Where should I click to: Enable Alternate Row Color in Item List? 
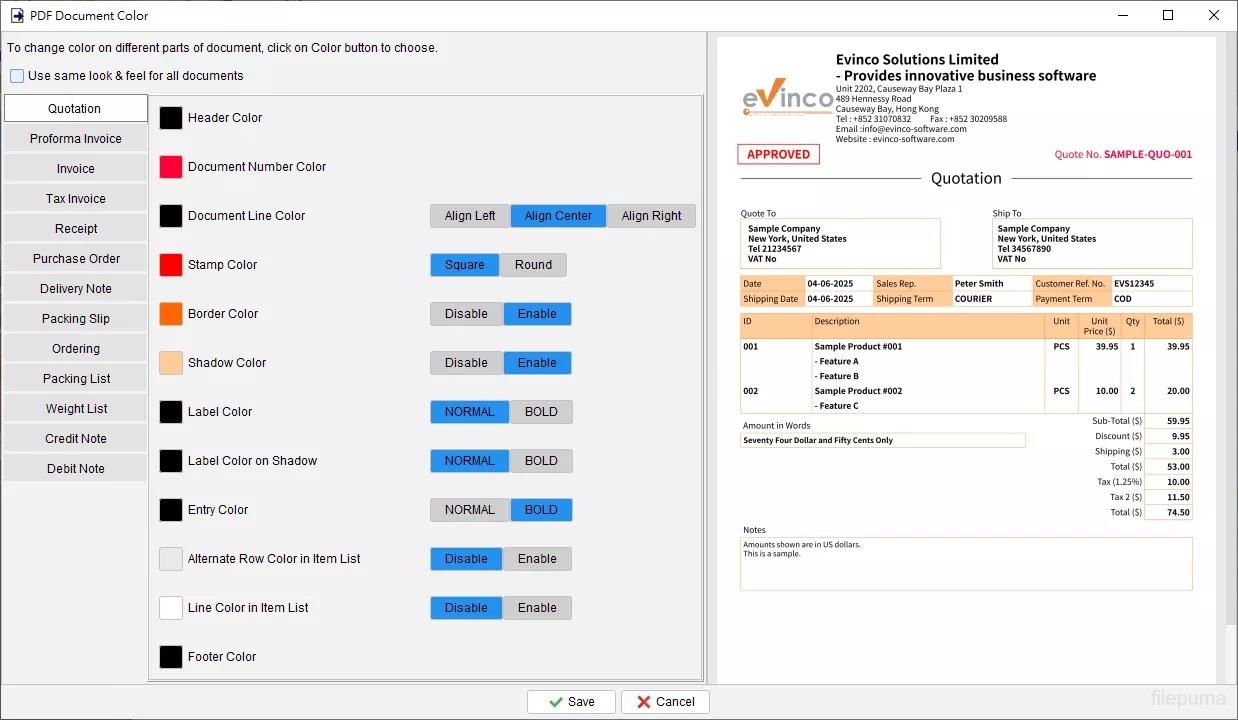(x=537, y=559)
